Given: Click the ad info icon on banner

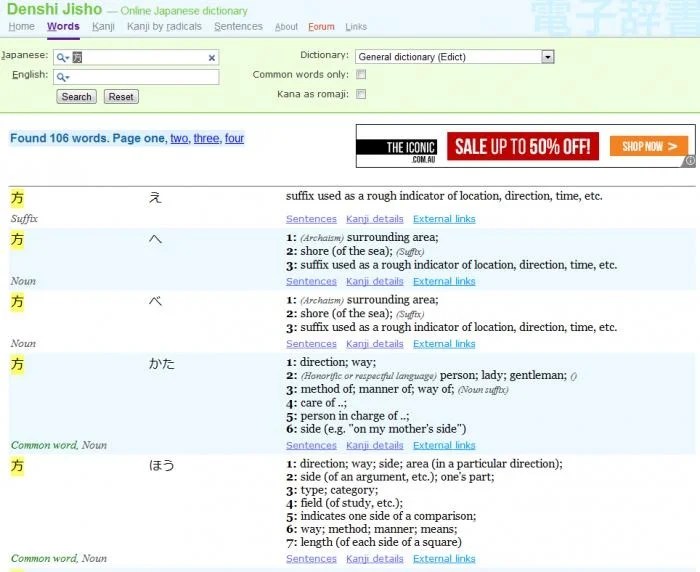Looking at the screenshot, I should point(689,161).
